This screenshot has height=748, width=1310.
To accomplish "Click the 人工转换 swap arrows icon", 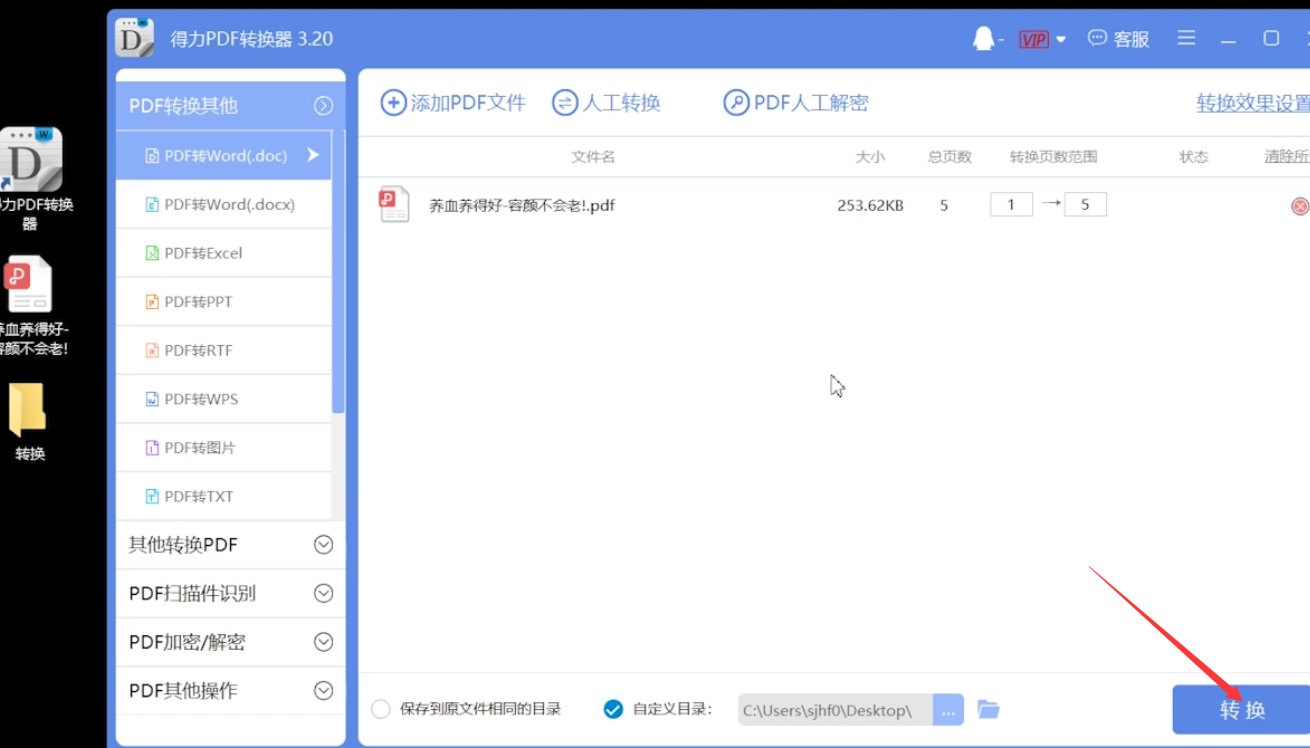I will pos(565,103).
